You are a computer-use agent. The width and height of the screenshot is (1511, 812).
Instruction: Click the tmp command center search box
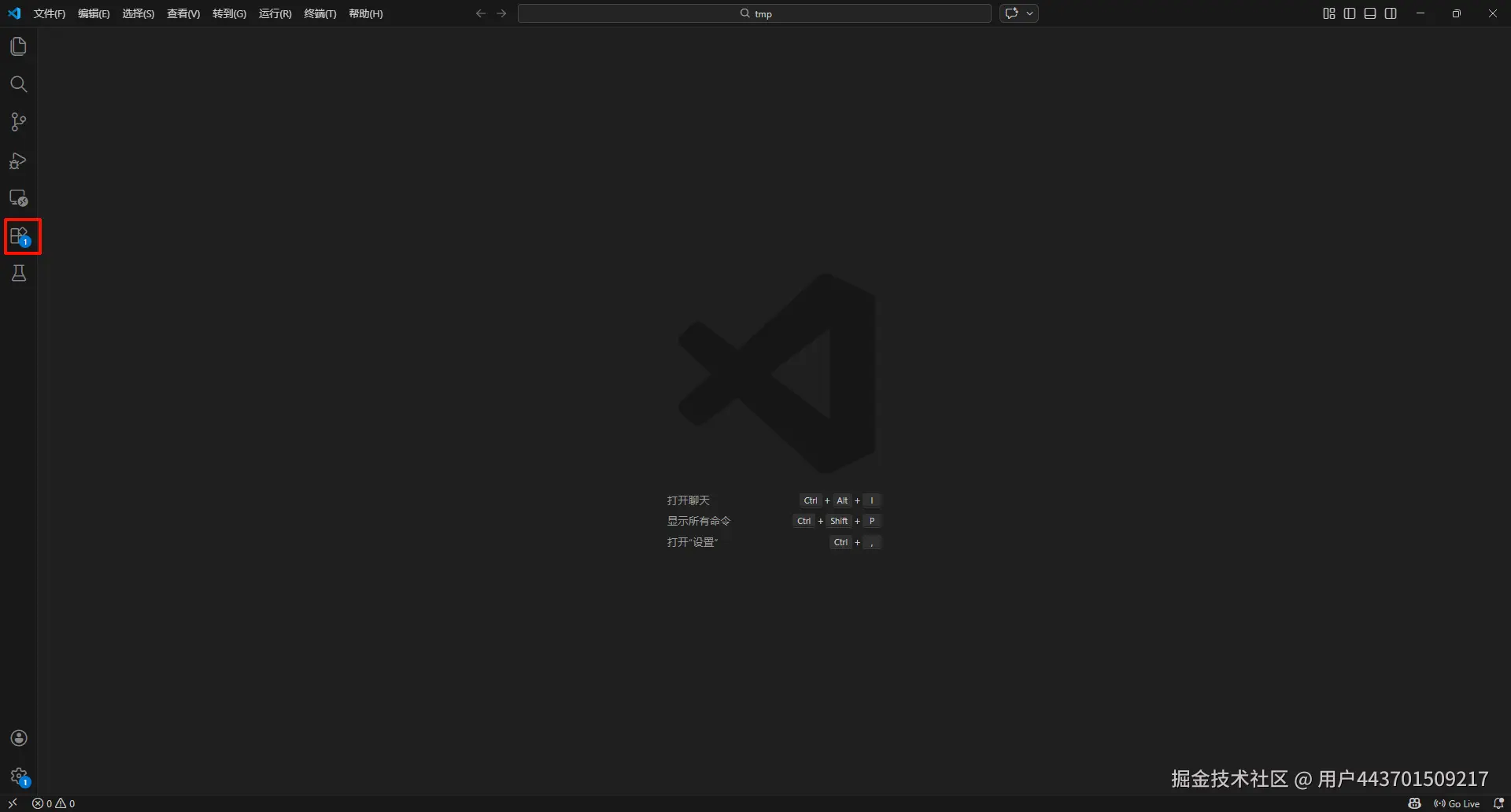755,13
